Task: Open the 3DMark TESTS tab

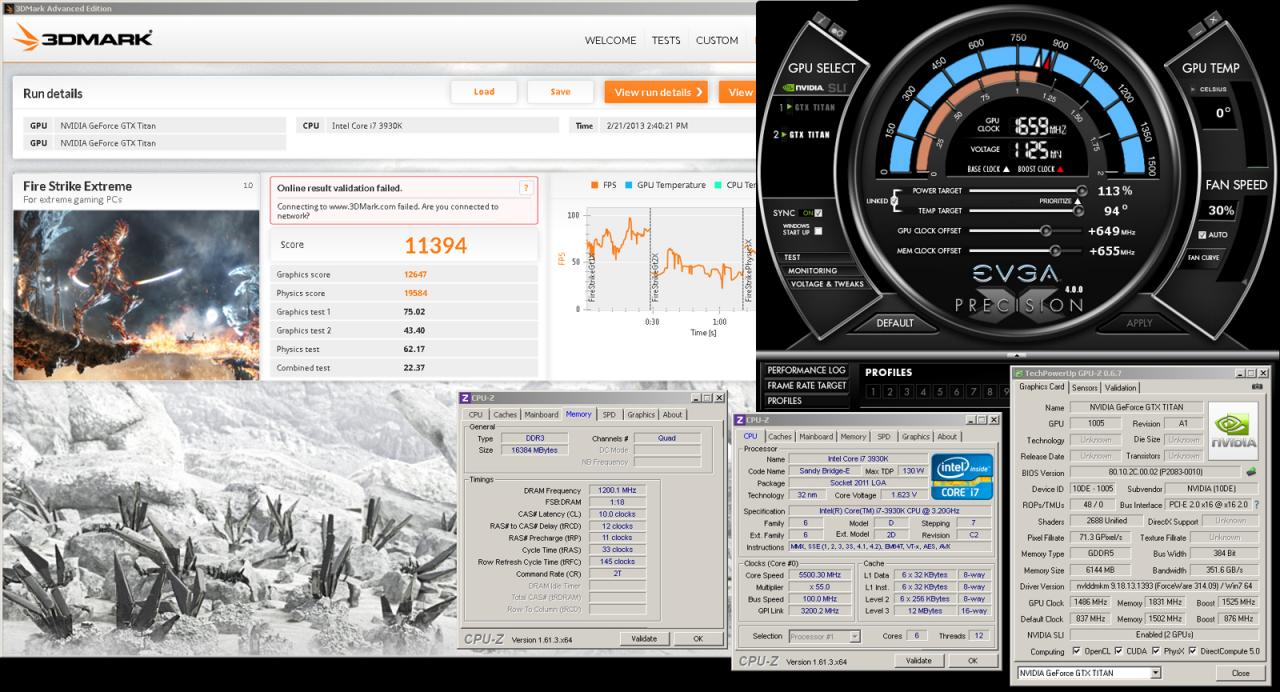Action: pyautogui.click(x=666, y=41)
